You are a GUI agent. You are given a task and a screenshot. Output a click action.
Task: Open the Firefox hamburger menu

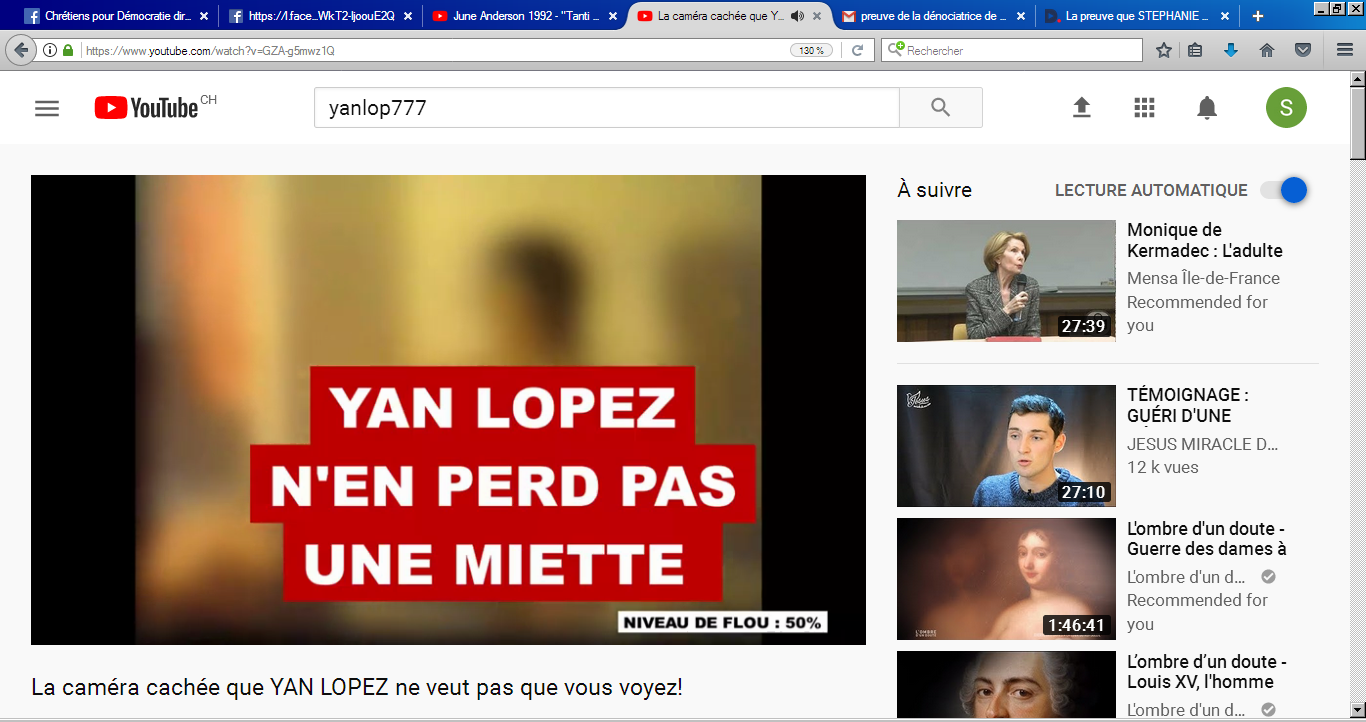1345,50
